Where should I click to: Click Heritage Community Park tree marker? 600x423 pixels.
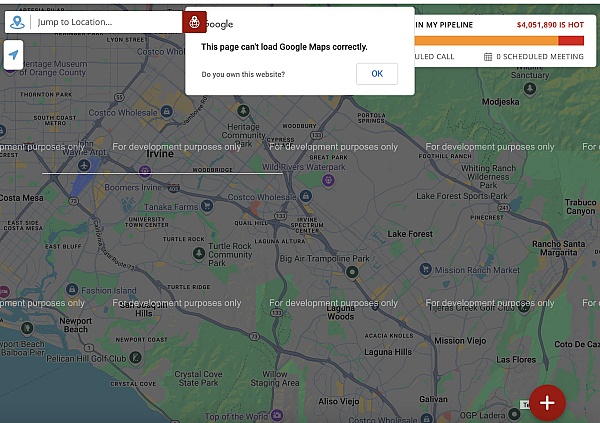coord(243,111)
